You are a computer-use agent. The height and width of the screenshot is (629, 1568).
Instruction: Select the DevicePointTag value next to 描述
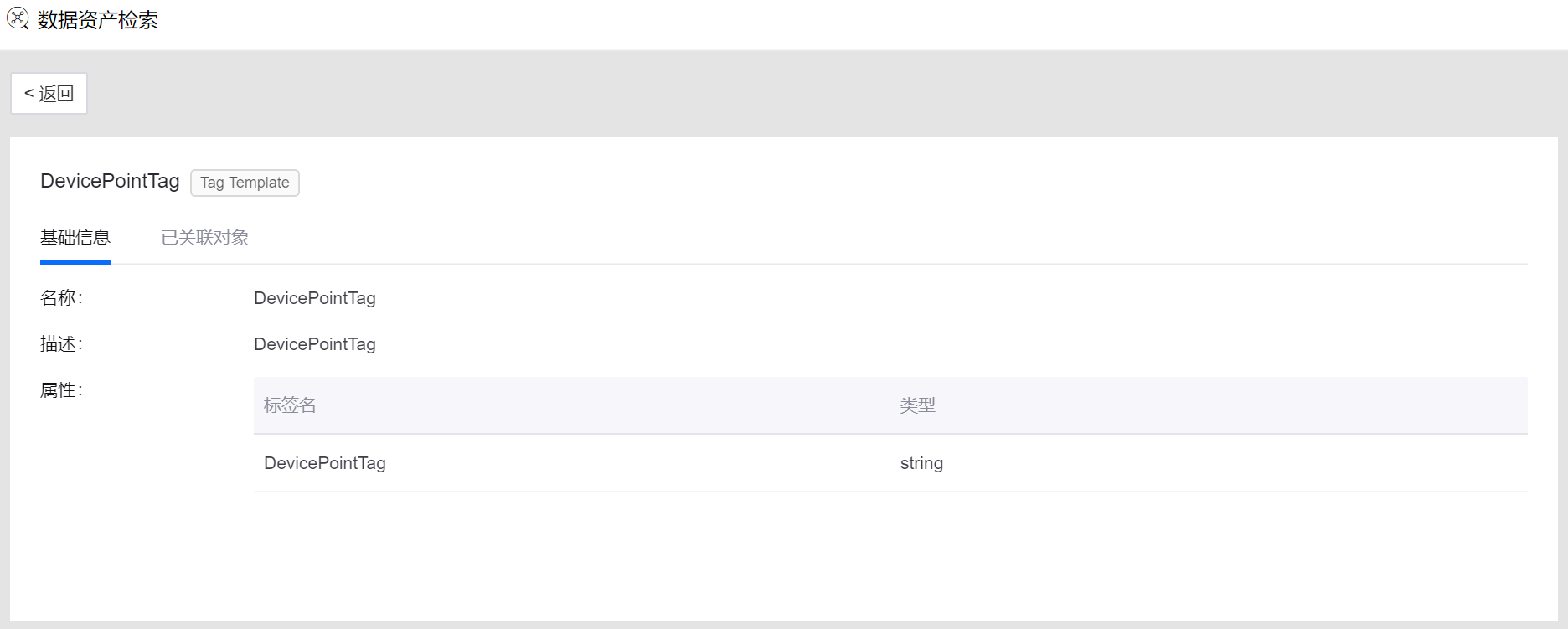315,344
